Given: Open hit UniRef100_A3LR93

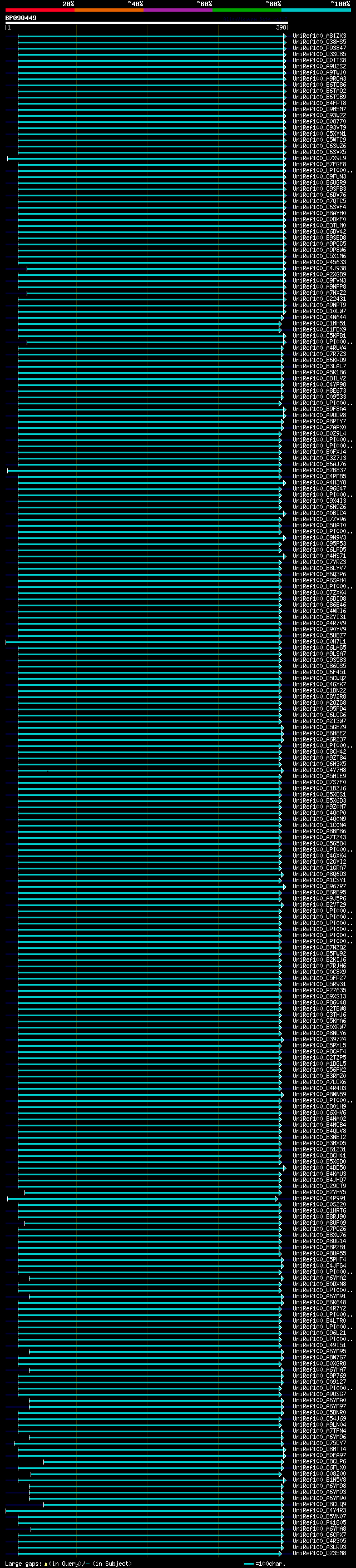Looking at the screenshot, I should click(319, 1547).
